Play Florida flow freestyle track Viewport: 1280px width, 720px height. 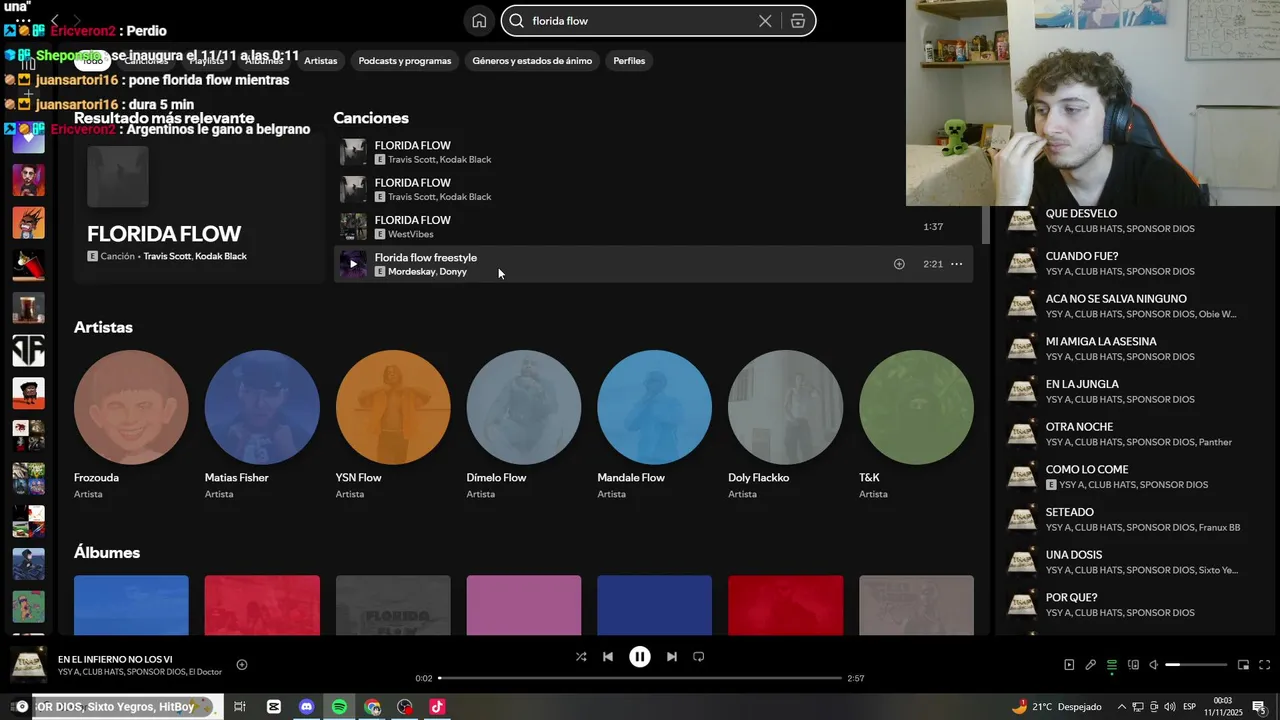353,264
